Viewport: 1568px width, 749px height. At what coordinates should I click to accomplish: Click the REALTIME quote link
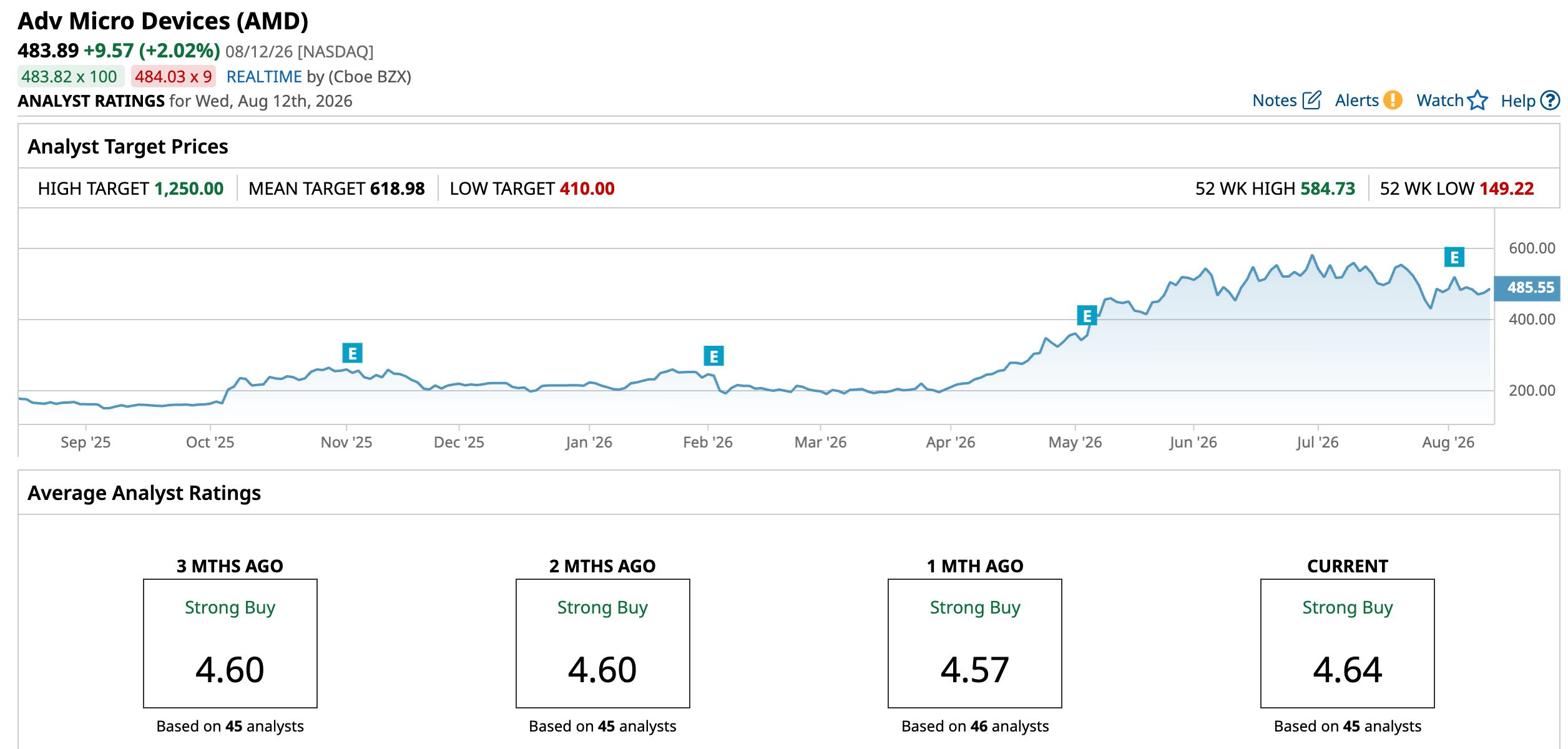point(264,77)
